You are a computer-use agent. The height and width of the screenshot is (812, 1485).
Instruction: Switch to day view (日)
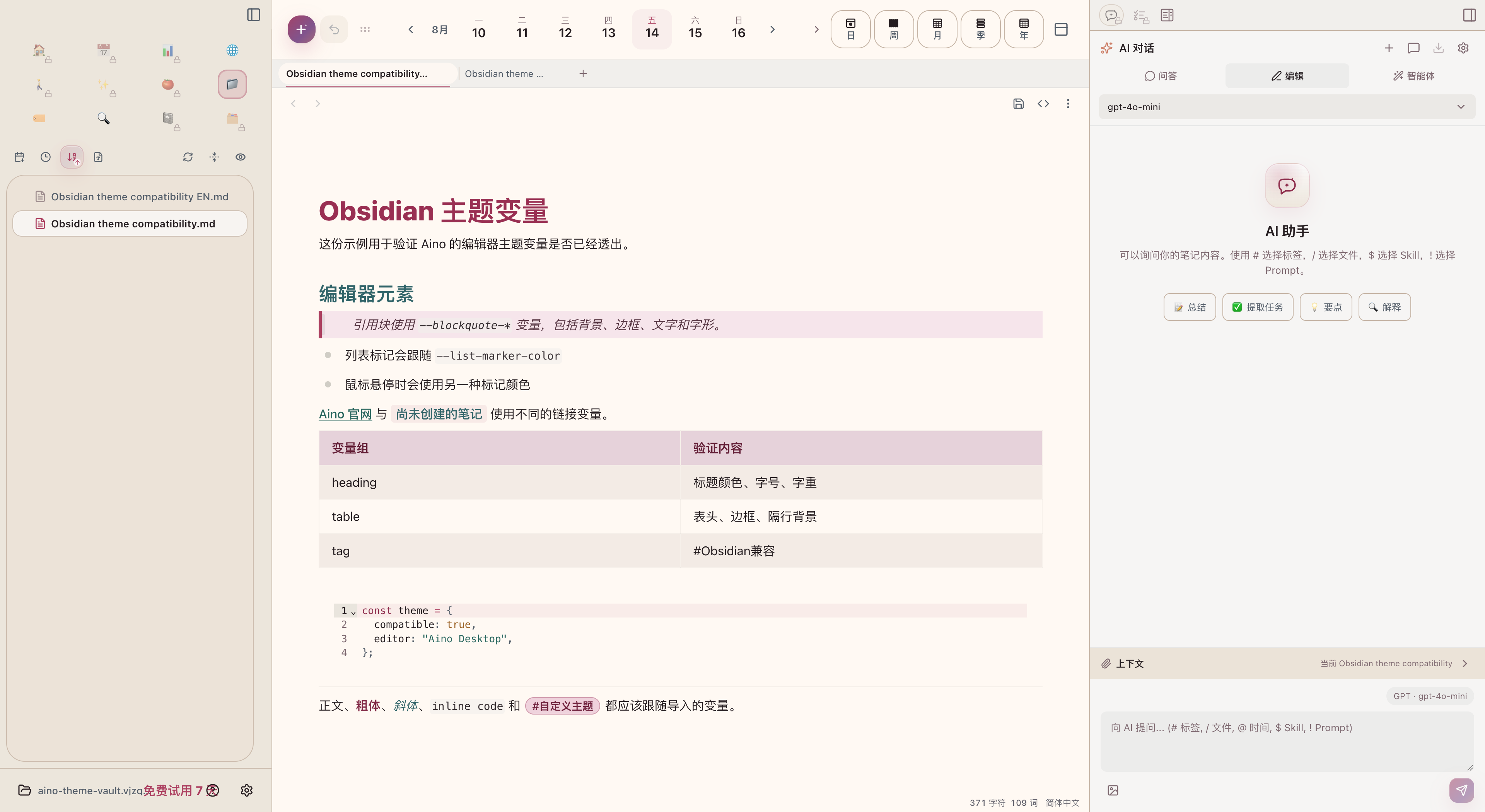pyautogui.click(x=850, y=29)
